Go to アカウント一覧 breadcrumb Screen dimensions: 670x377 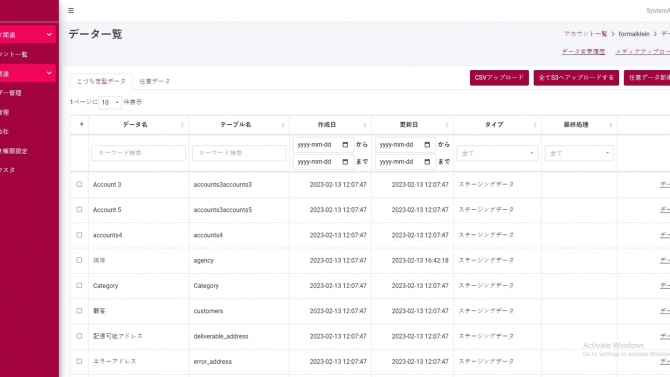[x=585, y=34]
